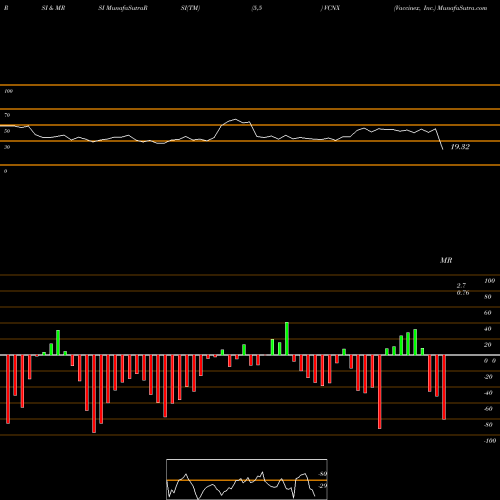Screen dimensions: 500x500
Task: Click the -80 label on MR axis
Action: pyautogui.click(x=488, y=425)
